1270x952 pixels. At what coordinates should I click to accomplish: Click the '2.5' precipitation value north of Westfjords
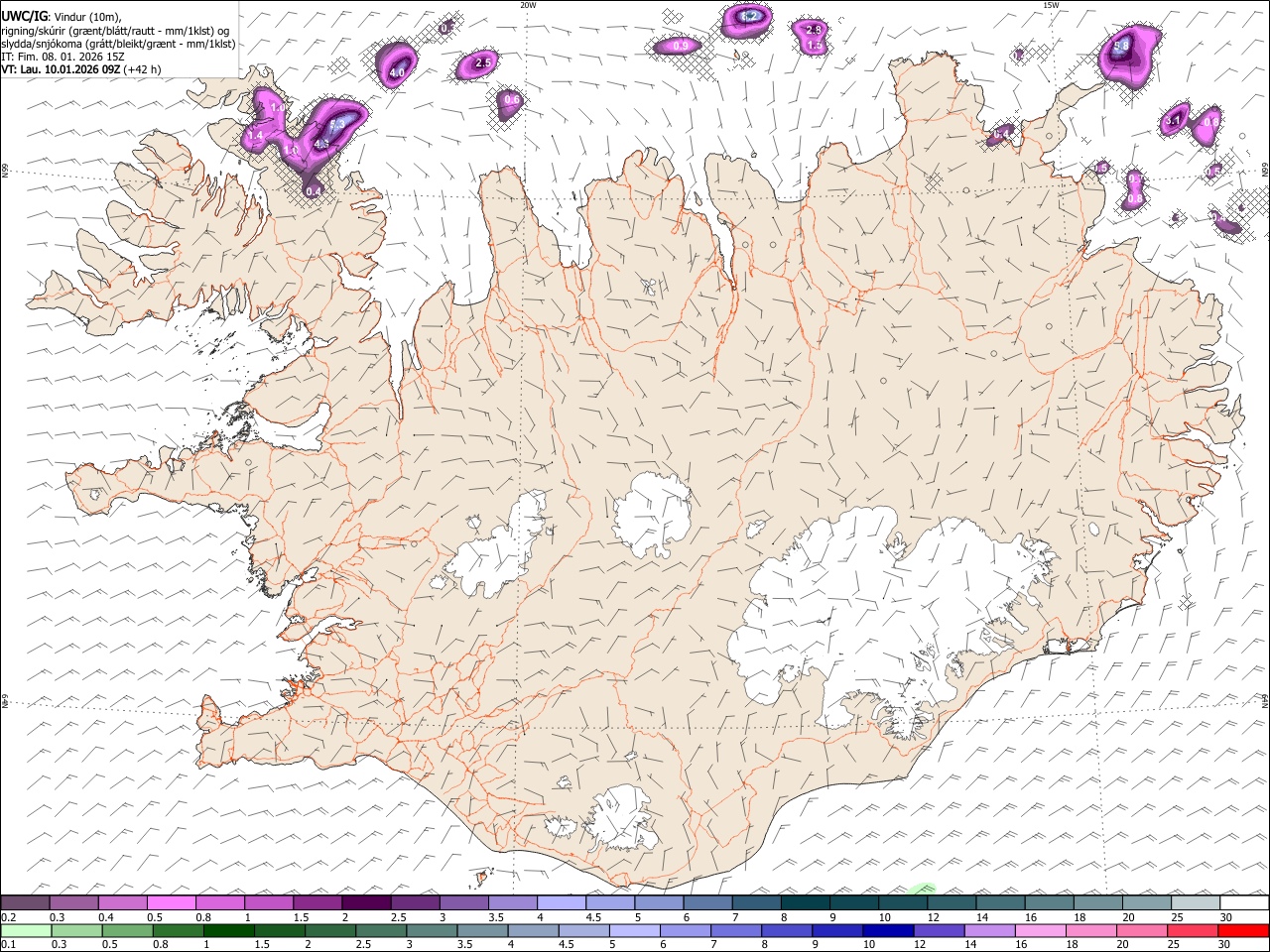[x=483, y=62]
